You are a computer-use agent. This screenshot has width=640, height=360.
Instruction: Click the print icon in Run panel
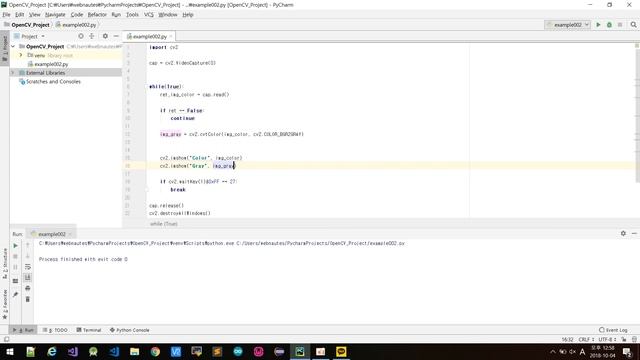click(x=28, y=288)
